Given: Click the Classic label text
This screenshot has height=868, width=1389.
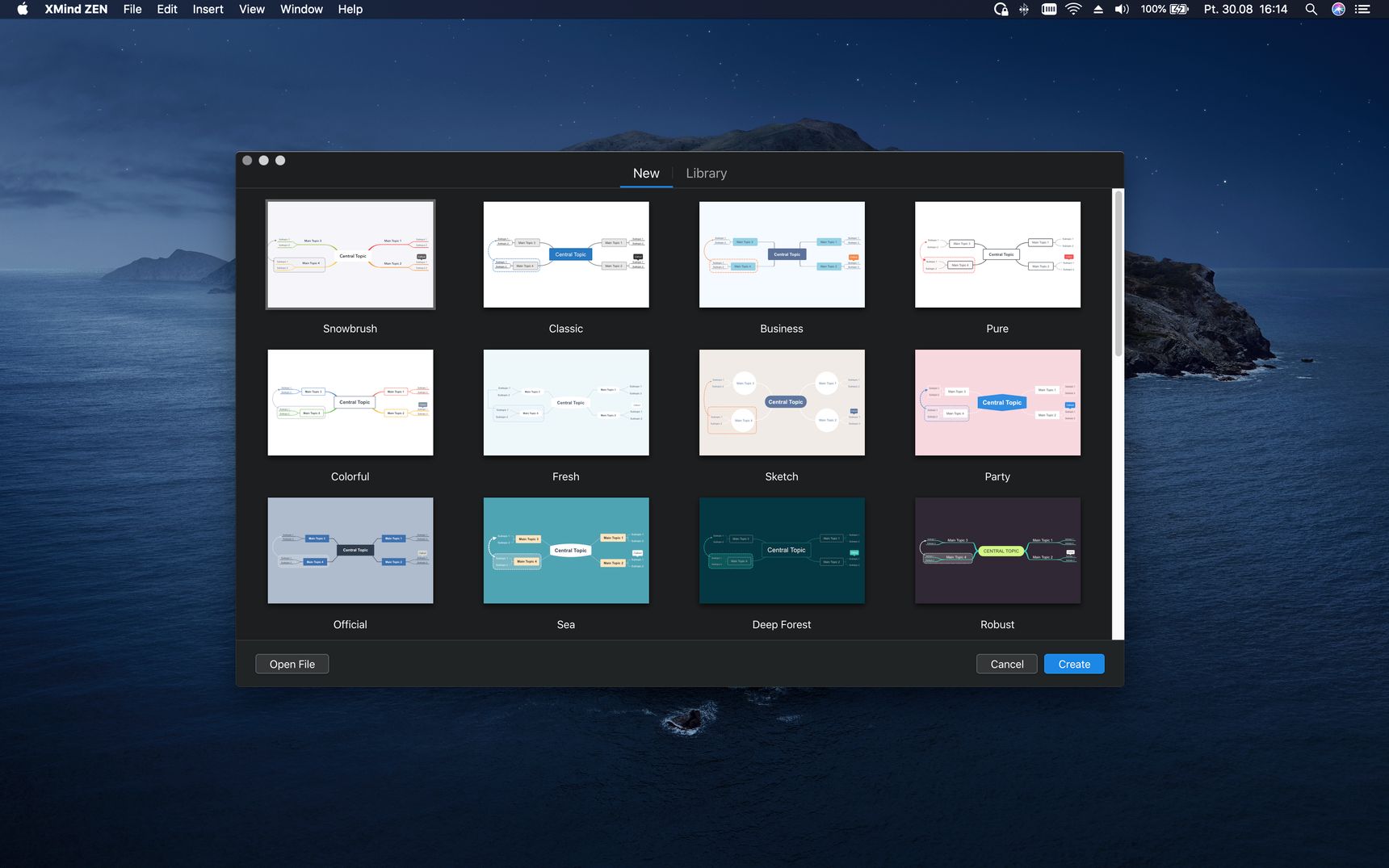Looking at the screenshot, I should [x=565, y=329].
